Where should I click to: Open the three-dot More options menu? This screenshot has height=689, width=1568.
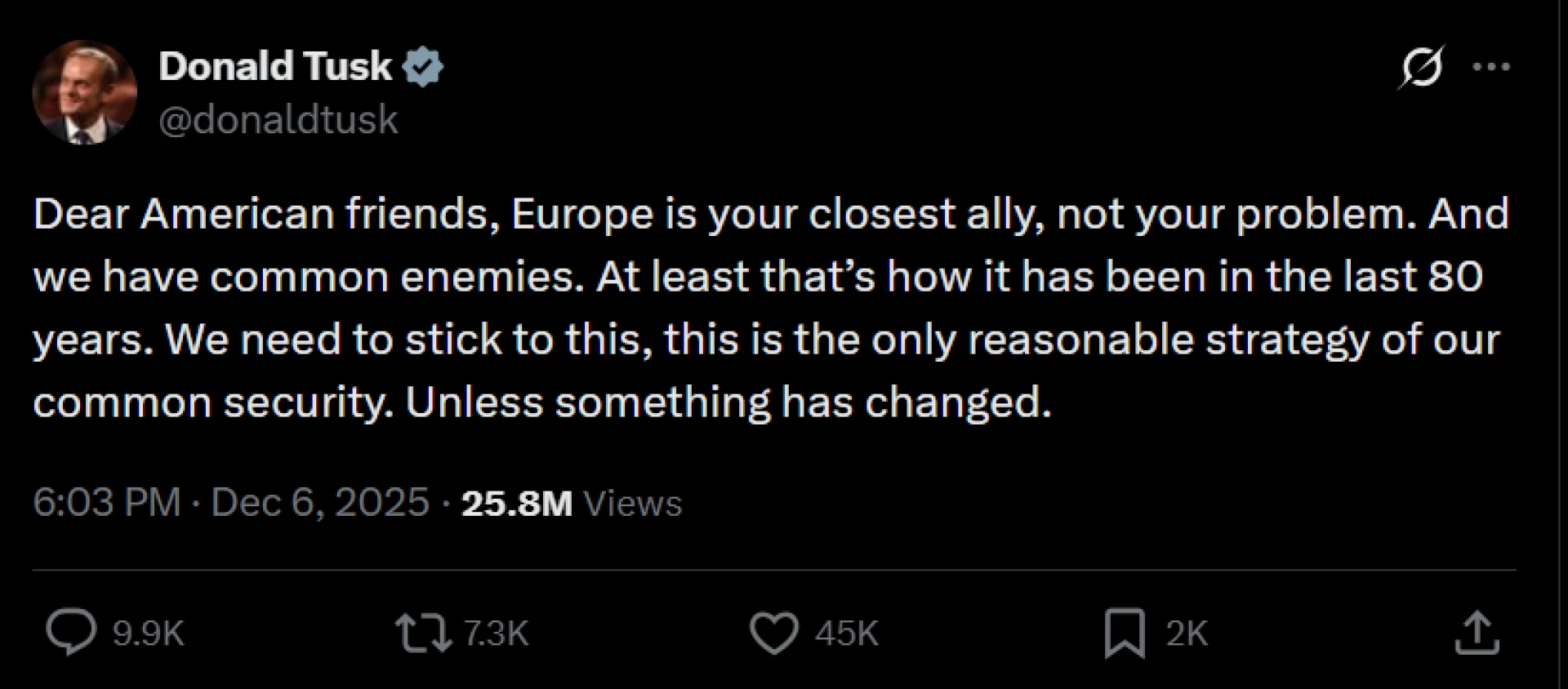[1491, 67]
